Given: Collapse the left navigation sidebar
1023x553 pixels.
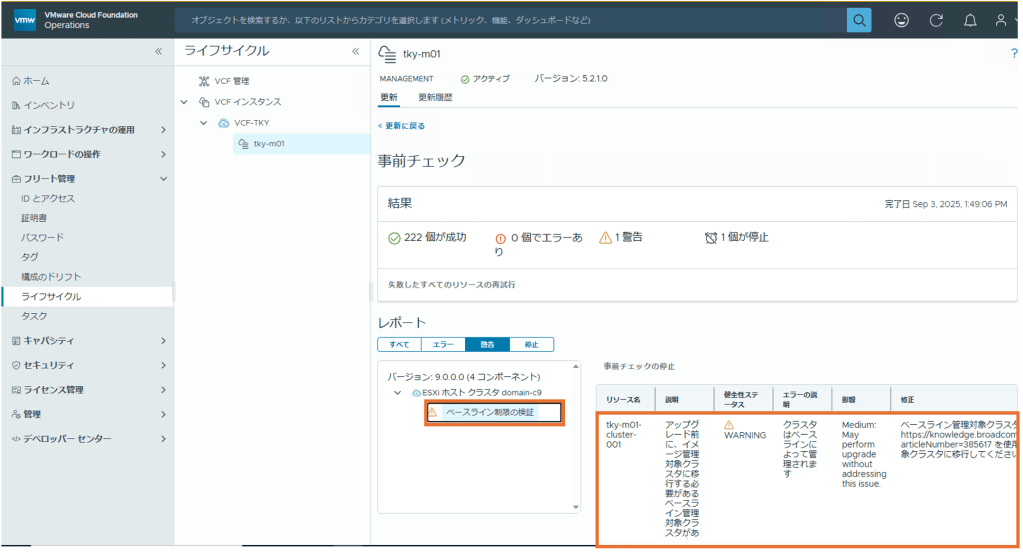Looking at the screenshot, I should click(159, 51).
